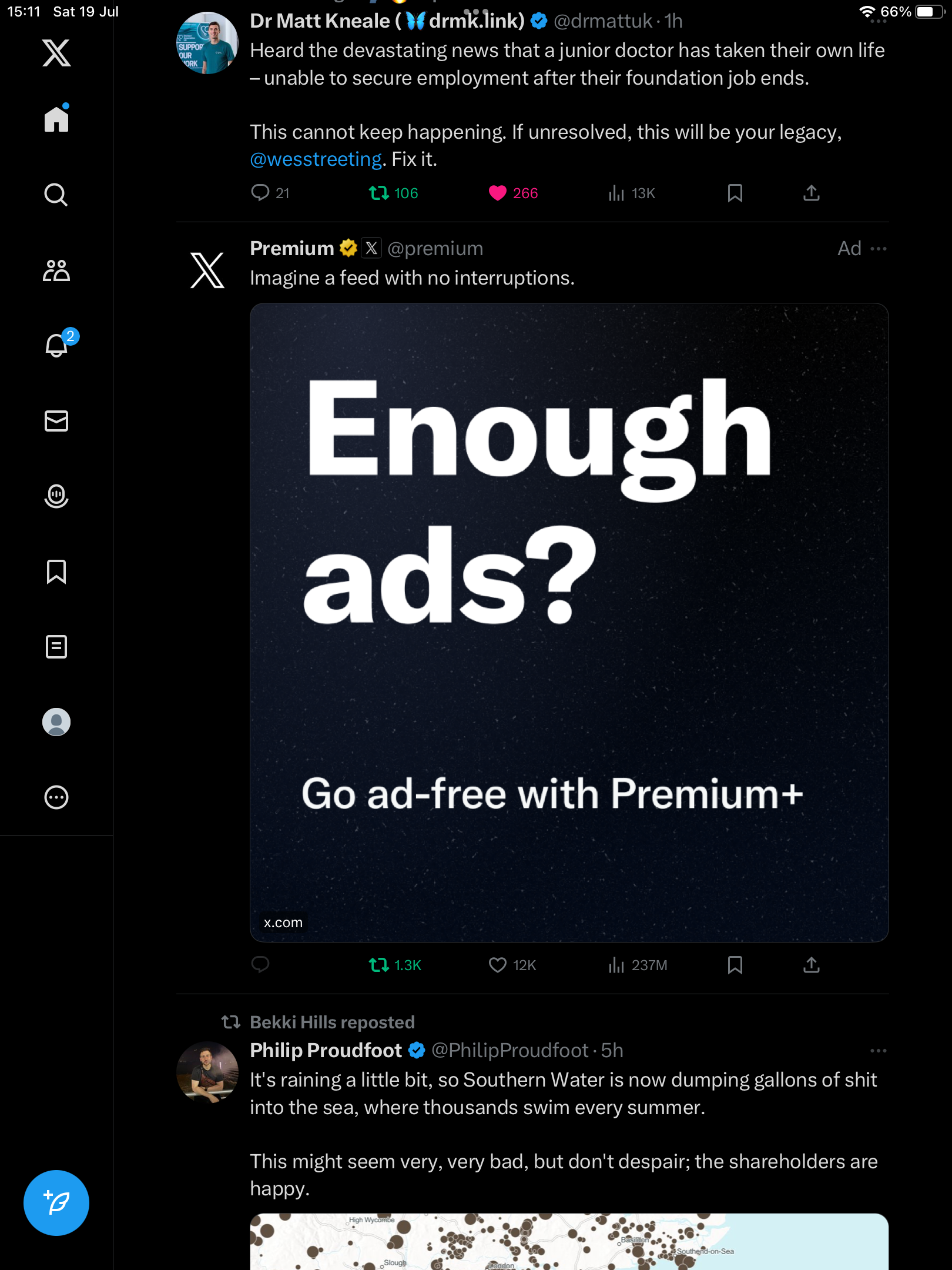Open Communities from the sidebar
Viewport: 952px width, 1270px height.
56,270
